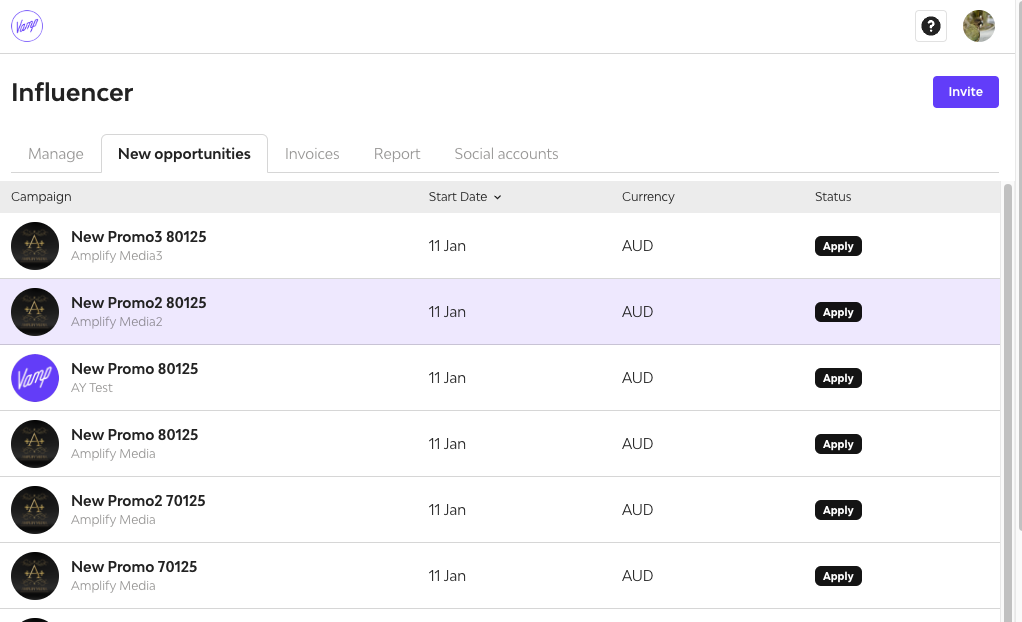Open the Vamp logo home link
The height and width of the screenshot is (622, 1022).
27,26
